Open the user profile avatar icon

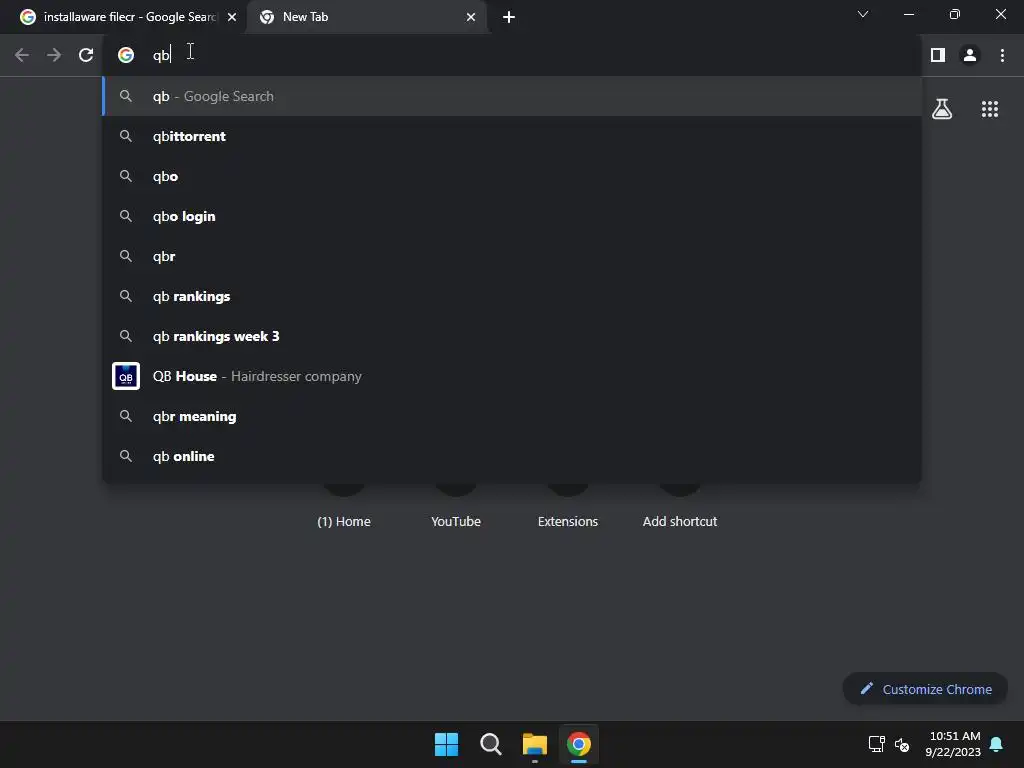pyautogui.click(x=970, y=55)
